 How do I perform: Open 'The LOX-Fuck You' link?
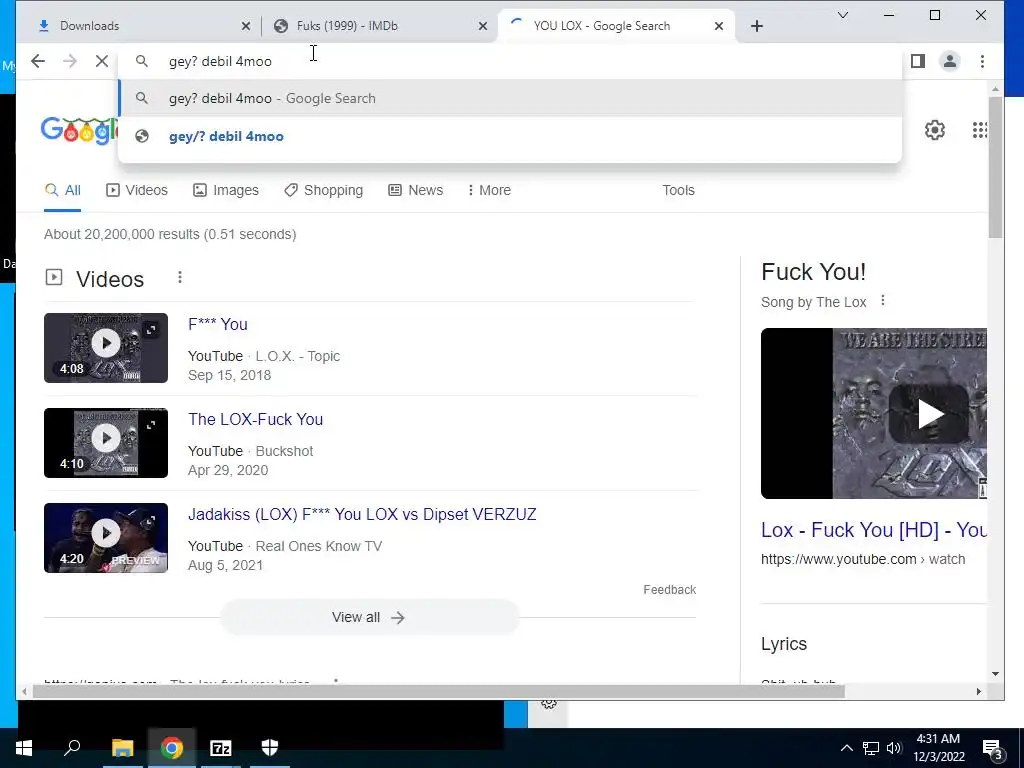coord(255,419)
